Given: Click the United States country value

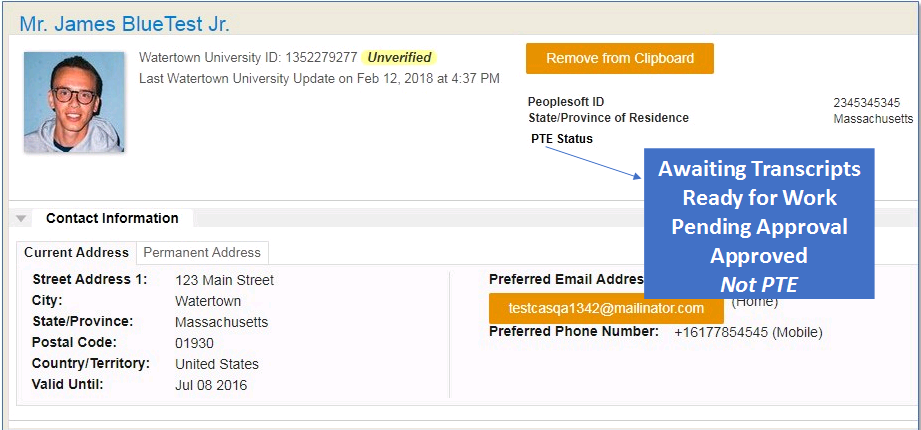Looking at the screenshot, I should [x=216, y=364].
